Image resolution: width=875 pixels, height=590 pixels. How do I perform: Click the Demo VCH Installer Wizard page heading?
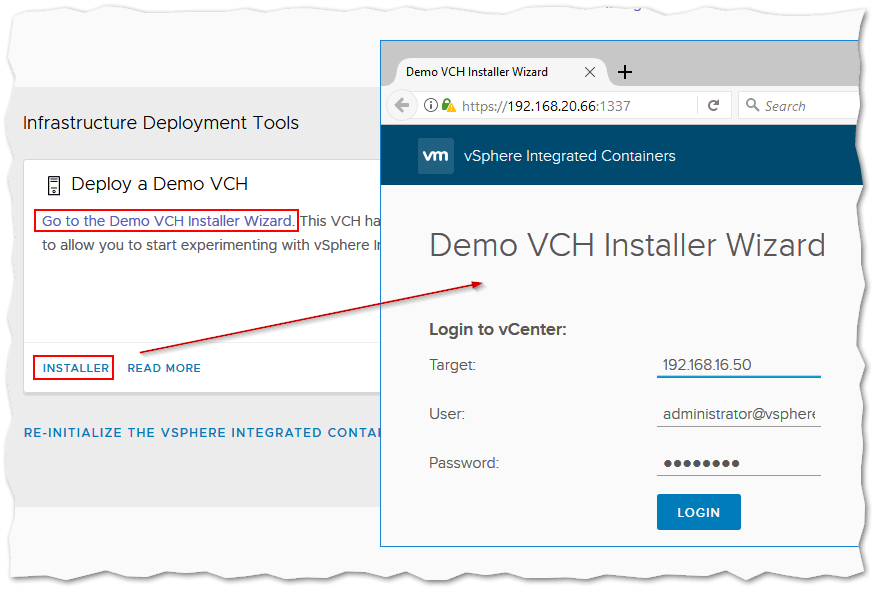click(x=627, y=246)
